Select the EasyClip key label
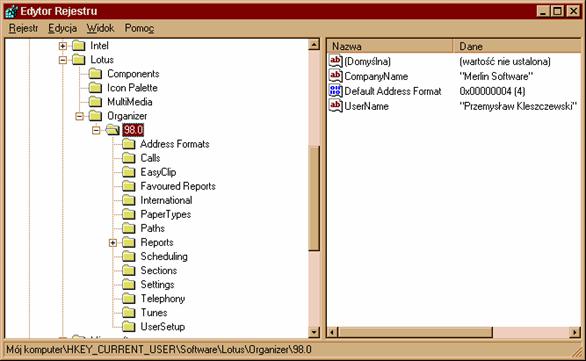 pyautogui.click(x=158, y=172)
